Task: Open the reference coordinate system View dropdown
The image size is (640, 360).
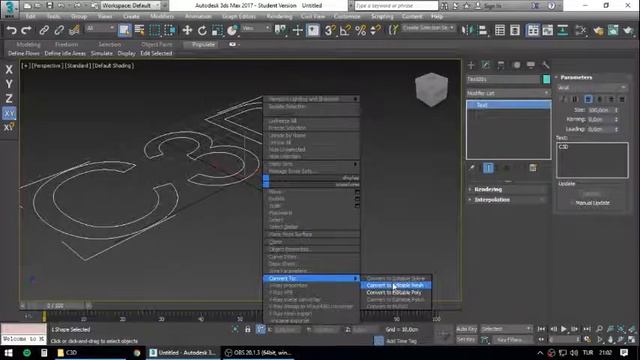Action: 256,28
